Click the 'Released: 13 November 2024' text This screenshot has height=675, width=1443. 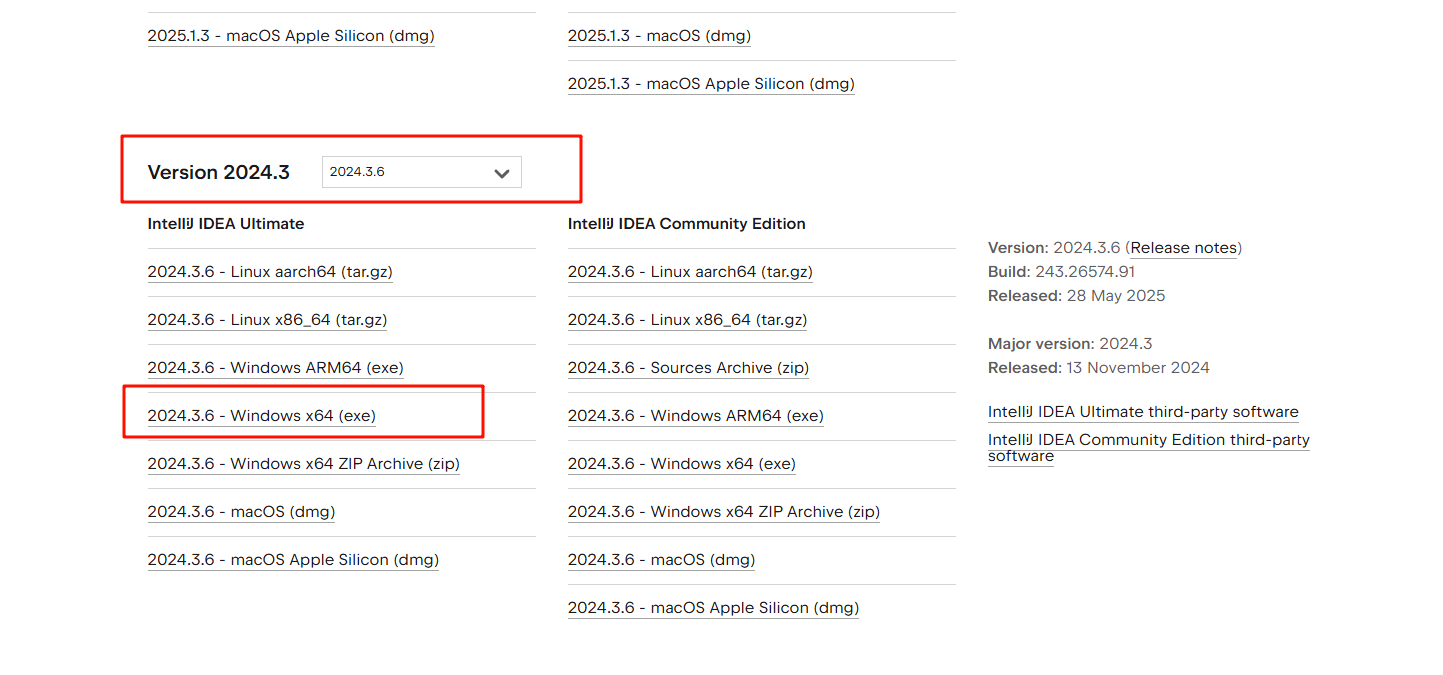pos(1099,368)
